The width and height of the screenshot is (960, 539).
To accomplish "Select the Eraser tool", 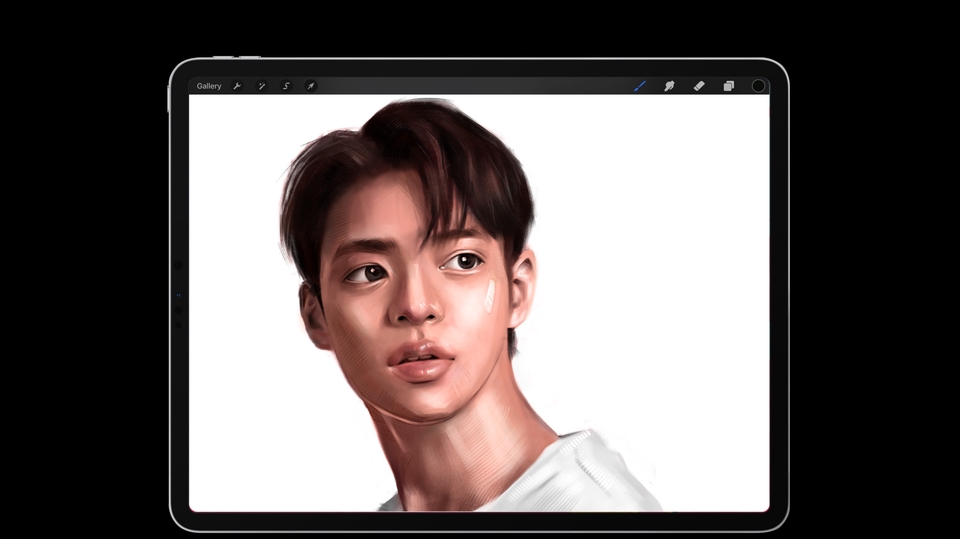I will (699, 86).
